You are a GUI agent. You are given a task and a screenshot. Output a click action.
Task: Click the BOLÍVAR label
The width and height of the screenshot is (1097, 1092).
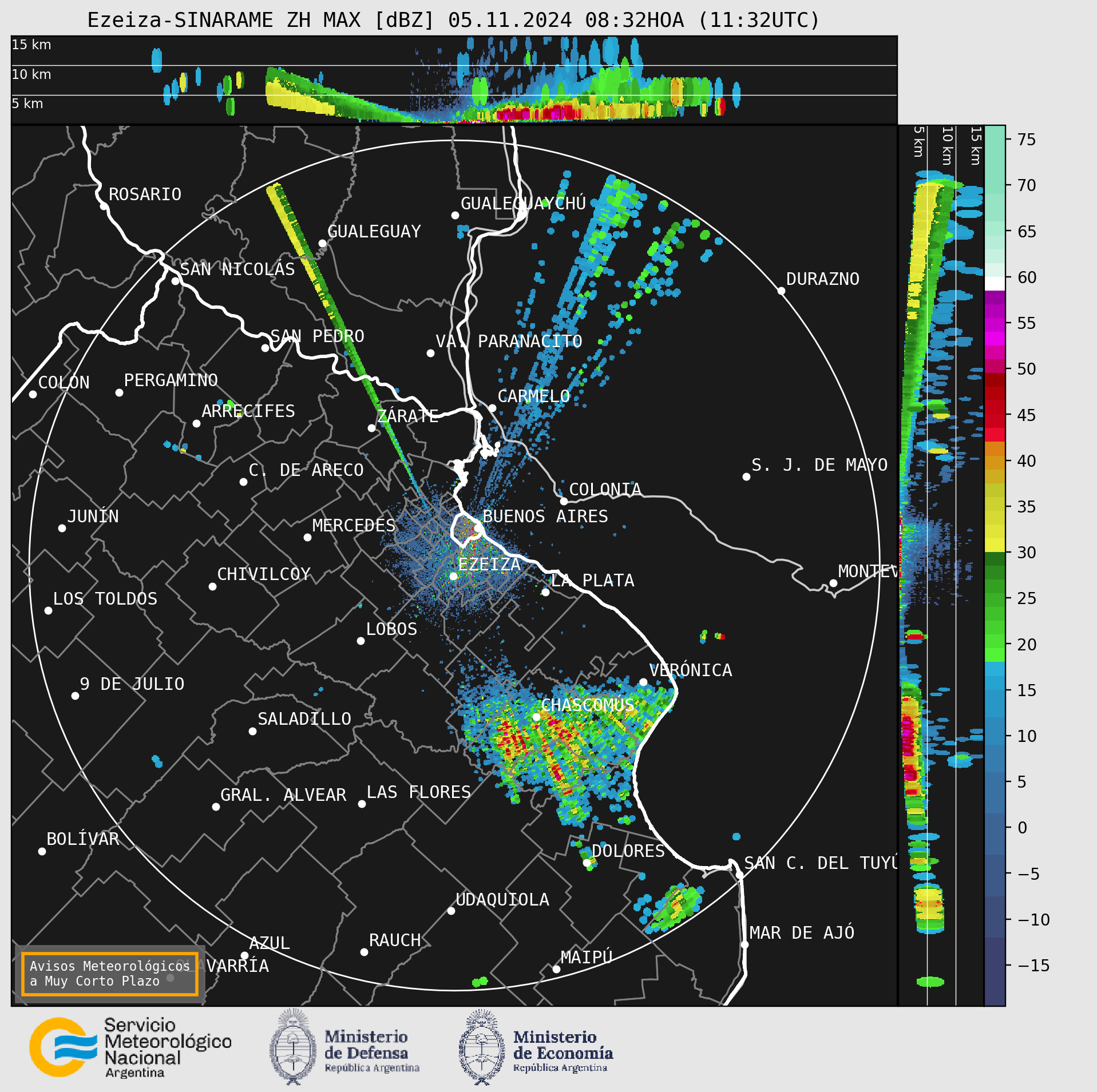(x=82, y=839)
